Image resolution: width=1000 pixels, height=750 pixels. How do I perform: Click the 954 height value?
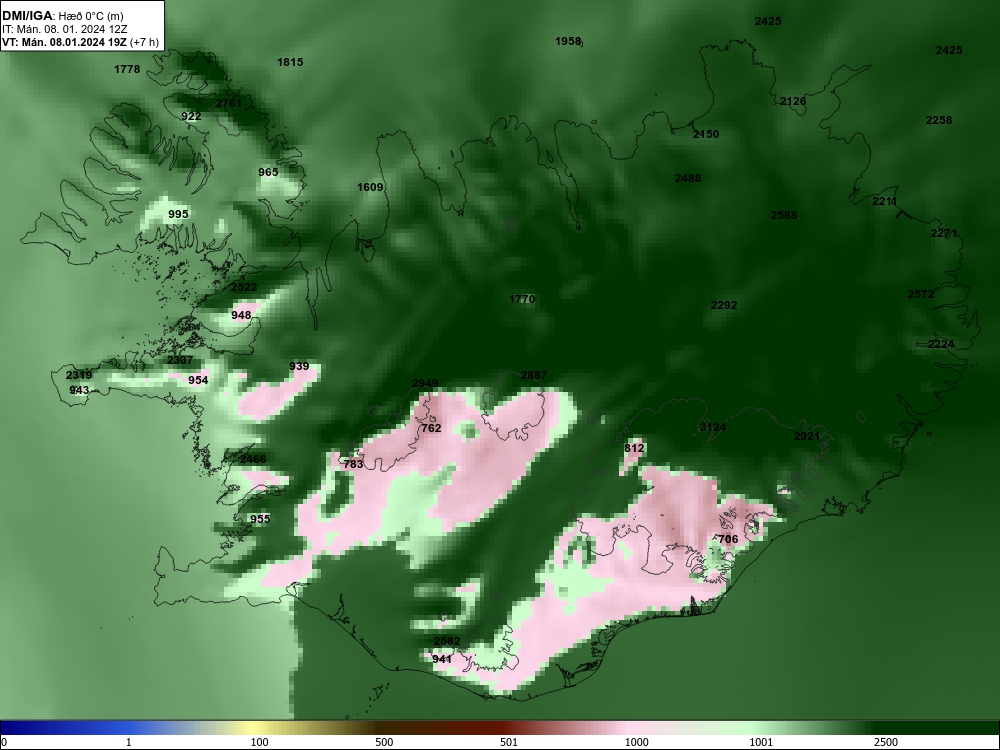(198, 380)
